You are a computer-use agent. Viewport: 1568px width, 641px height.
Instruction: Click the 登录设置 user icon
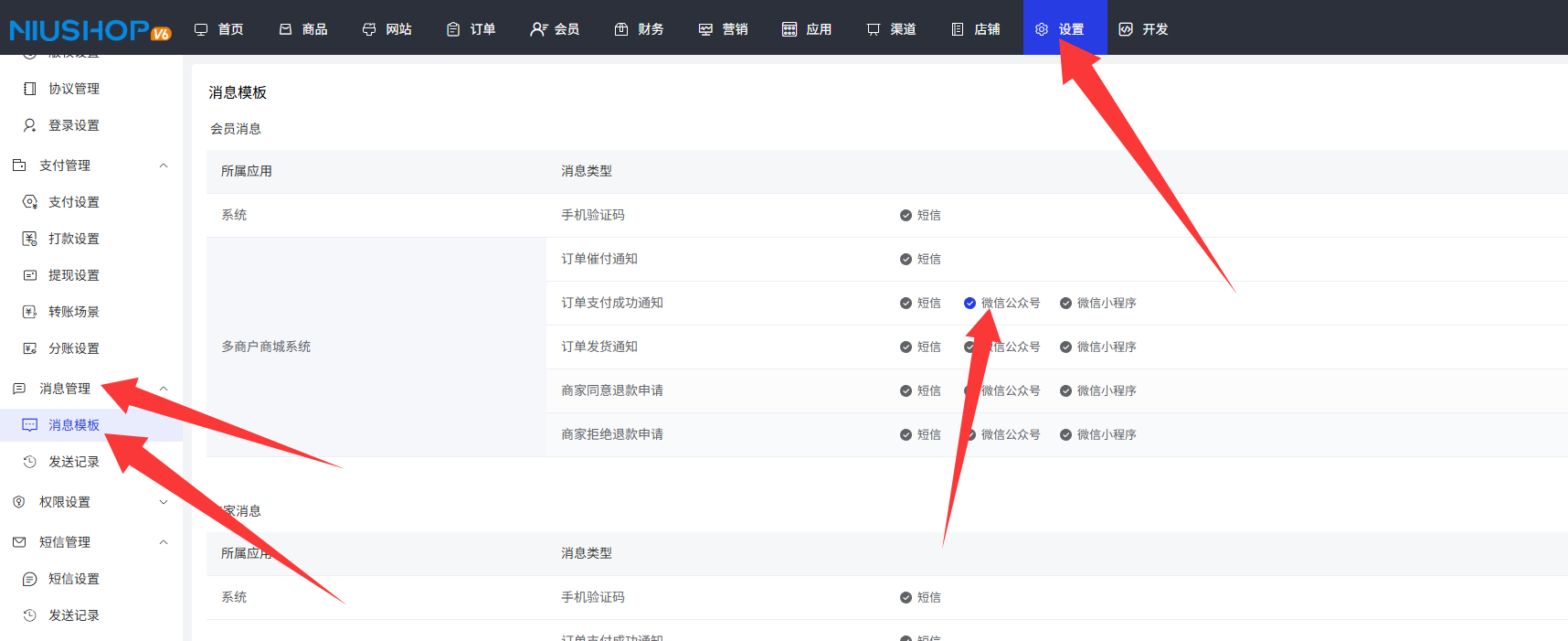pyautogui.click(x=30, y=125)
